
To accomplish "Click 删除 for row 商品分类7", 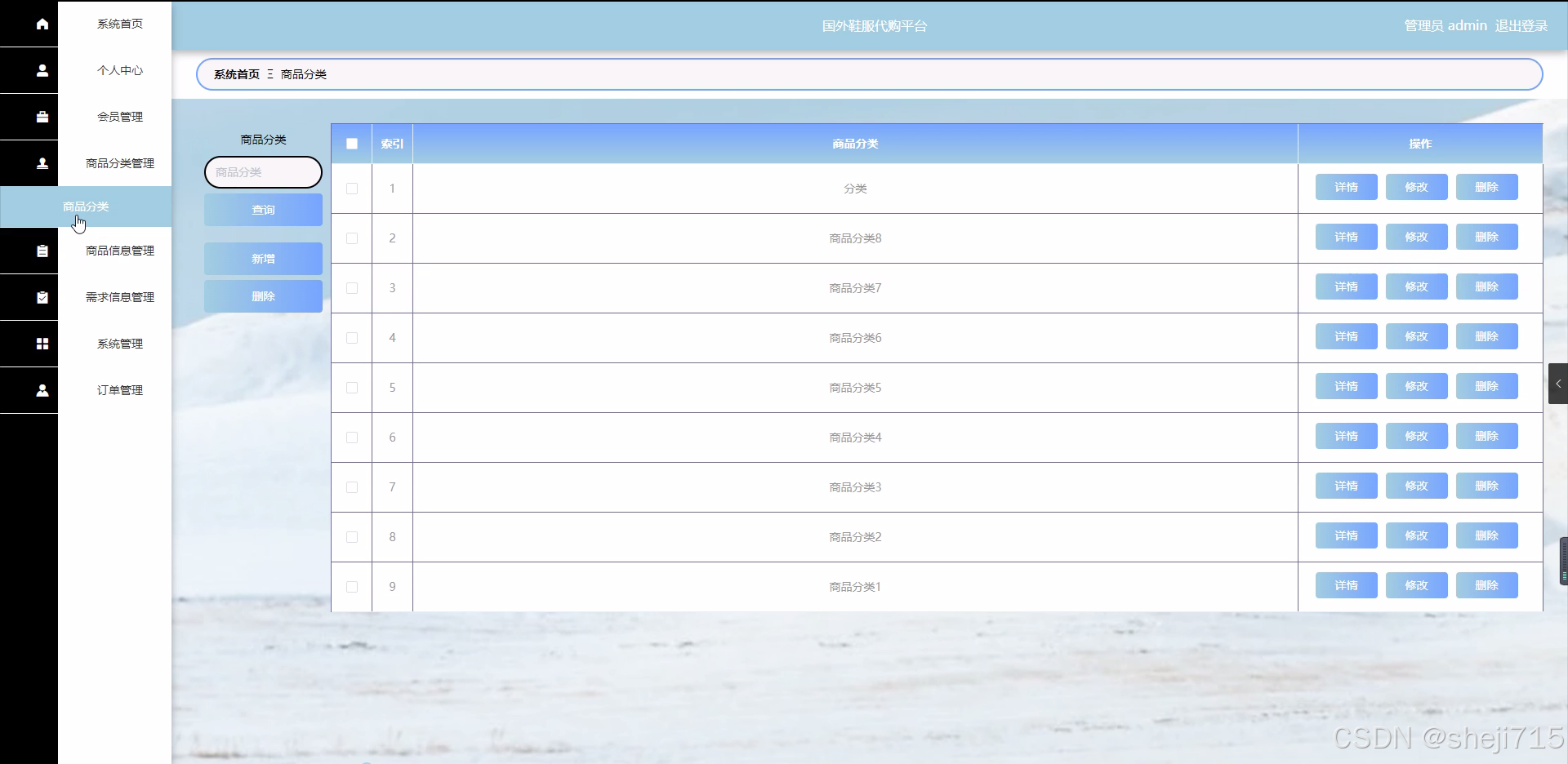I will [x=1486, y=286].
